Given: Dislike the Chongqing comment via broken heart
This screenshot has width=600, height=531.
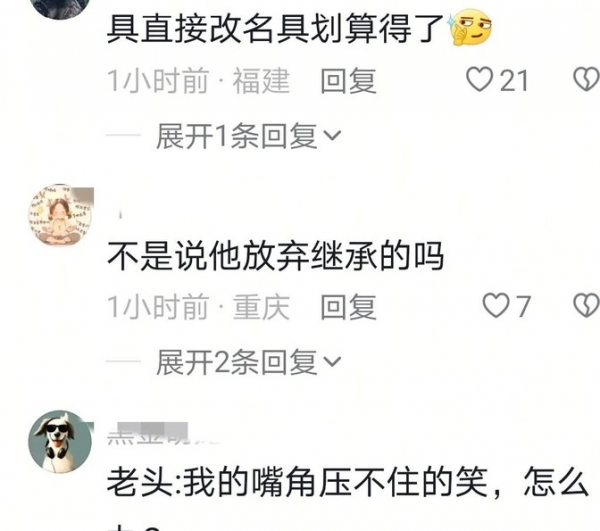Looking at the screenshot, I should click(x=587, y=305).
